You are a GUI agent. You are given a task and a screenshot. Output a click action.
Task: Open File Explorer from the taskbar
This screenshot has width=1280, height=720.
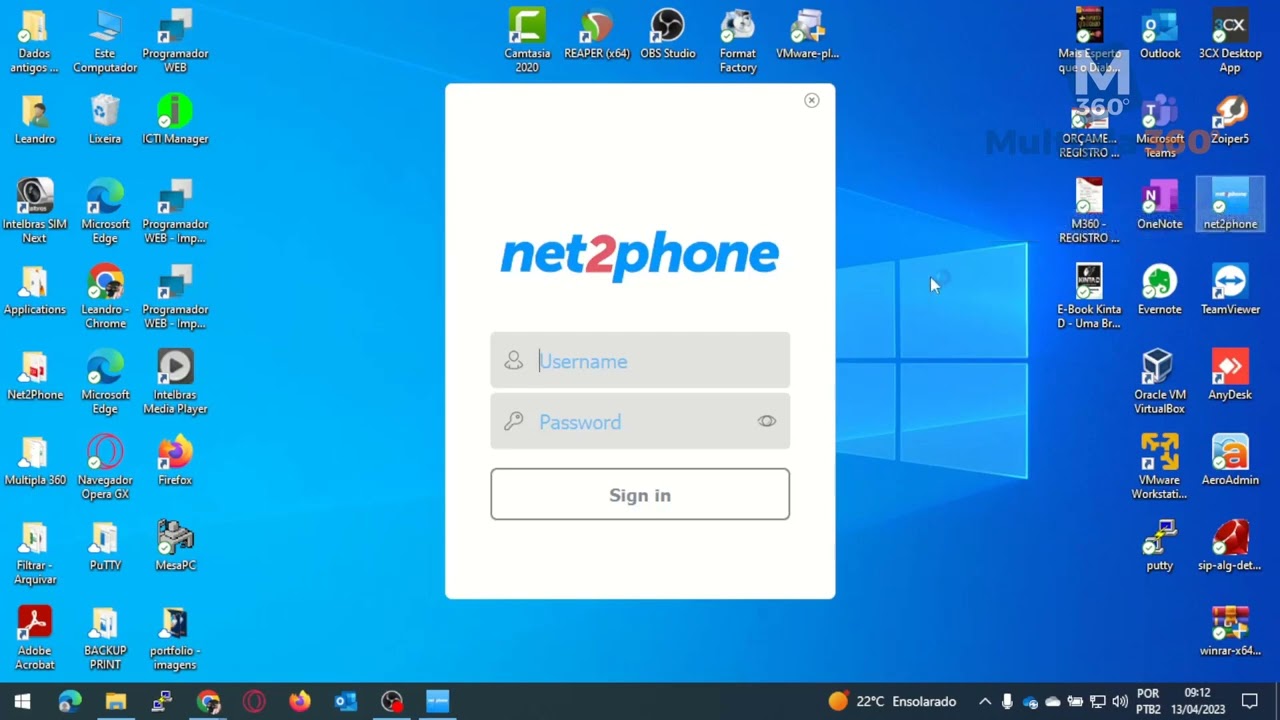pos(116,702)
